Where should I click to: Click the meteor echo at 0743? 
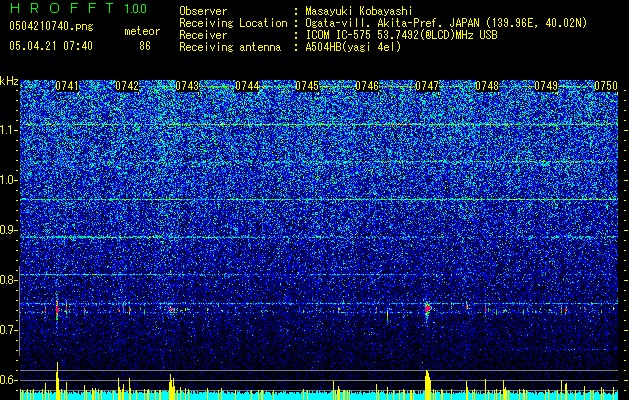click(172, 309)
